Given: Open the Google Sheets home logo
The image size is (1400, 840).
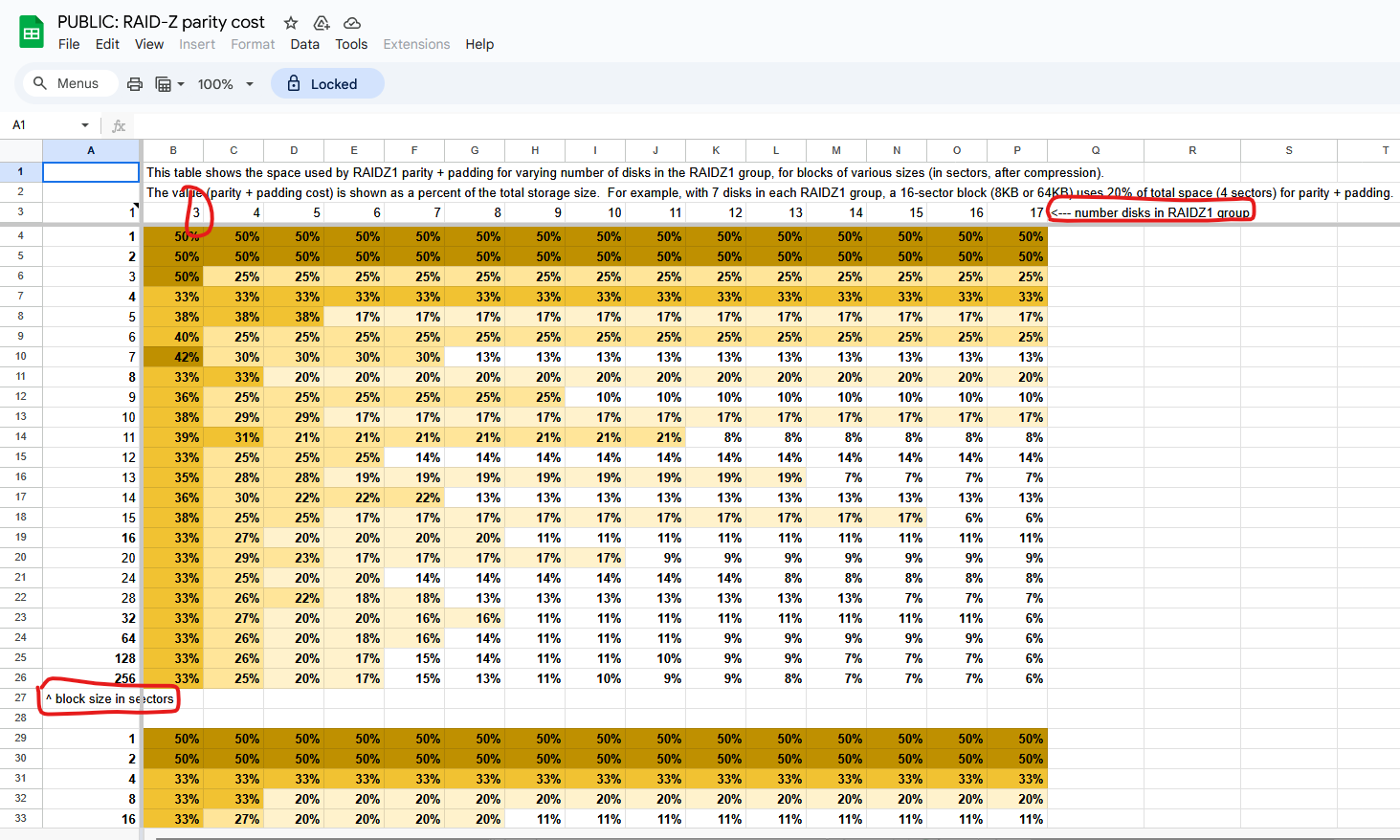Looking at the screenshot, I should coord(32,33).
